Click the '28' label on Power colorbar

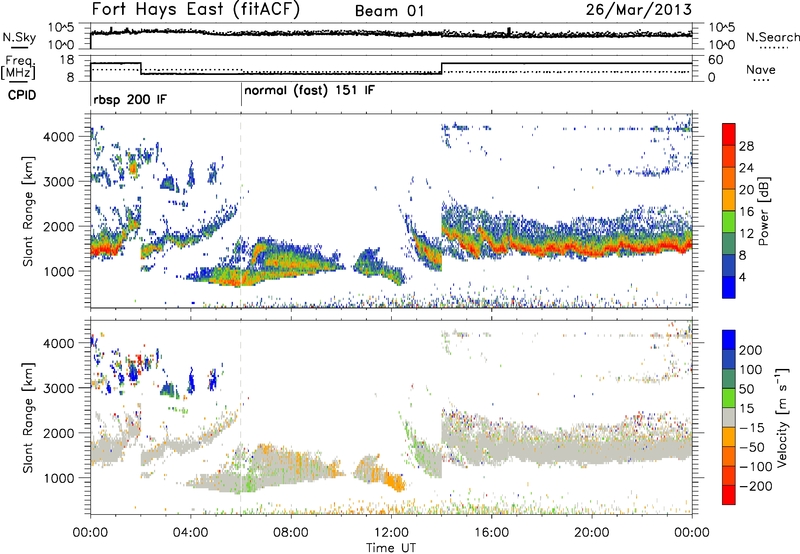pyautogui.click(x=746, y=146)
